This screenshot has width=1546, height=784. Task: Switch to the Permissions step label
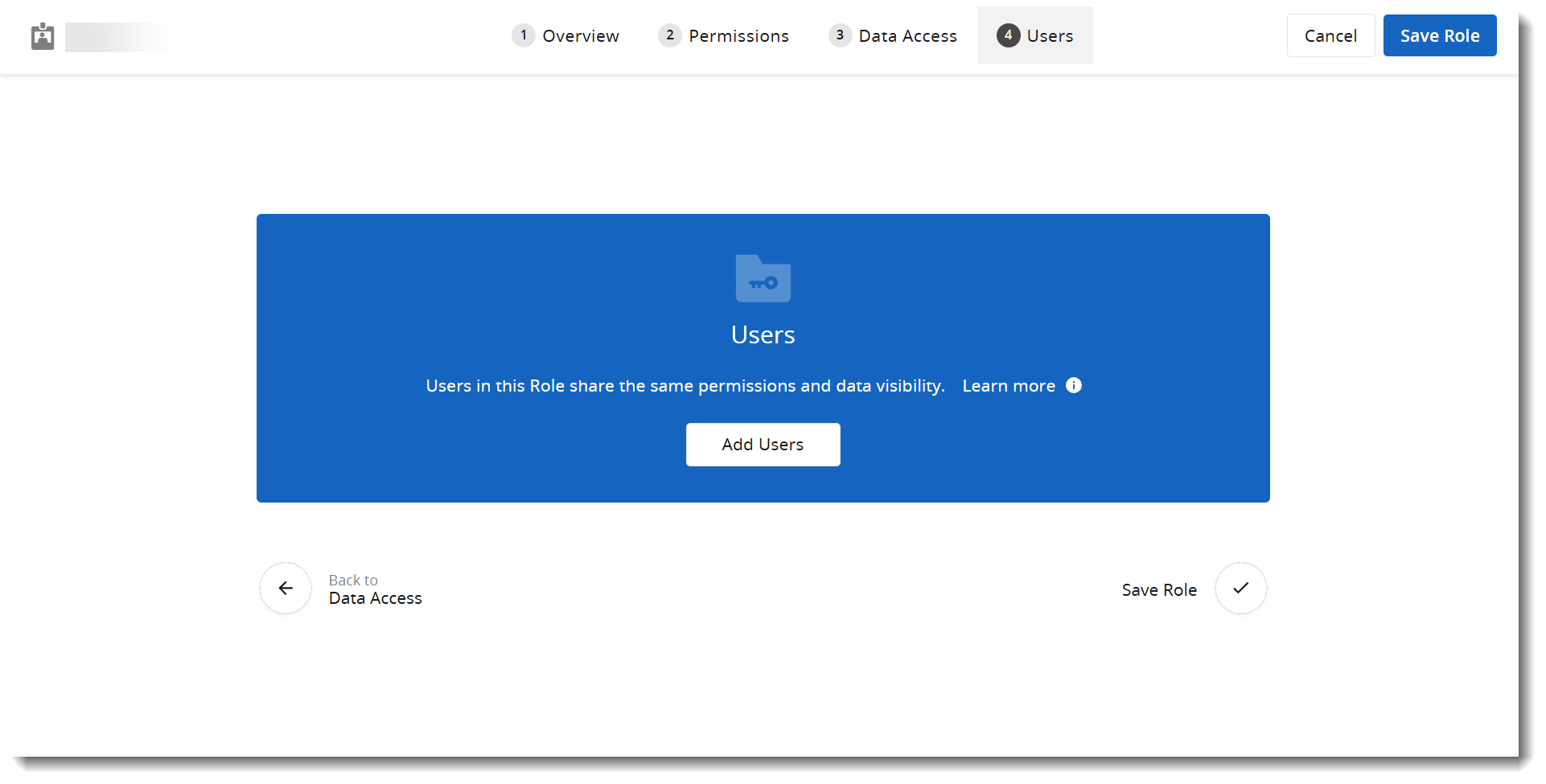click(x=738, y=36)
